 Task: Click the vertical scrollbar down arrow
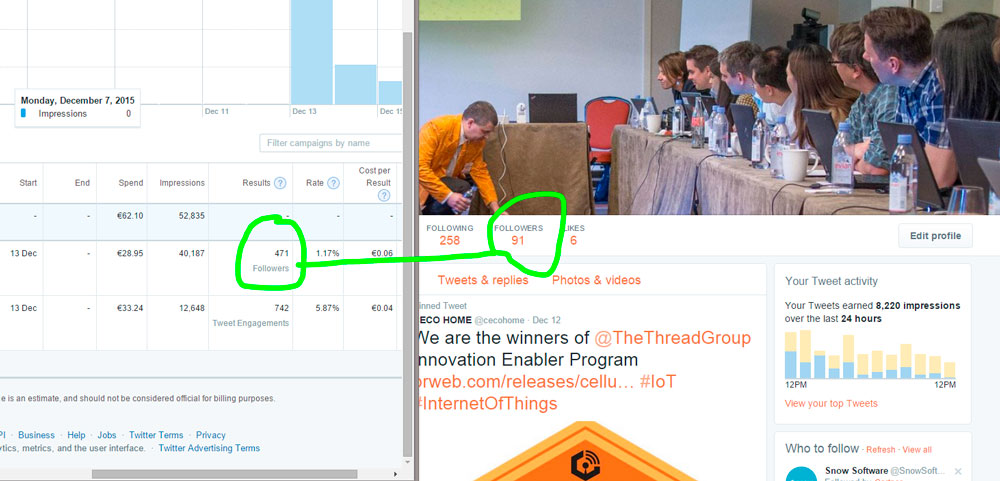pyautogui.click(x=408, y=462)
